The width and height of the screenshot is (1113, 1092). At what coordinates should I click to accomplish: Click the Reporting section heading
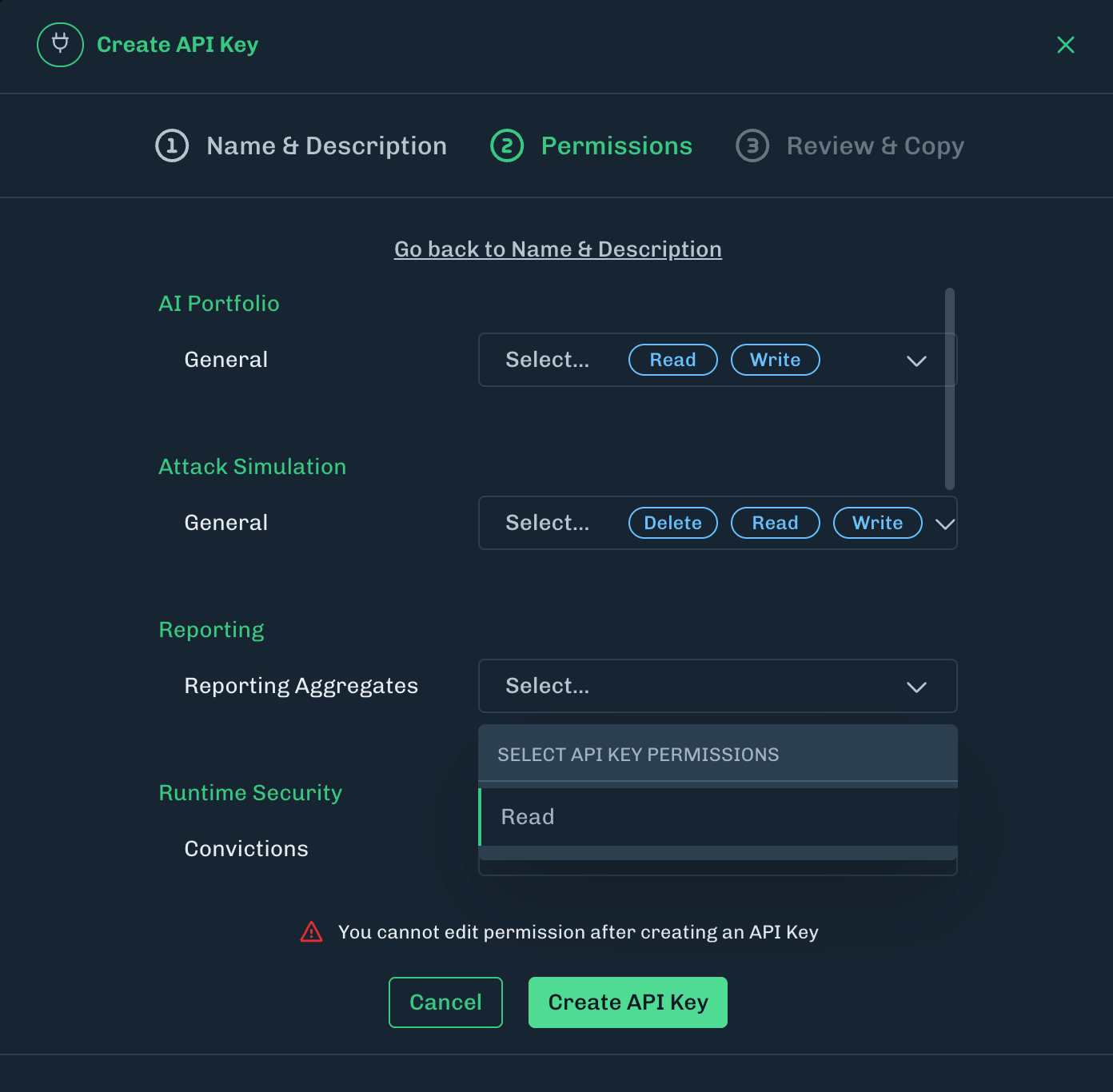[x=211, y=630]
